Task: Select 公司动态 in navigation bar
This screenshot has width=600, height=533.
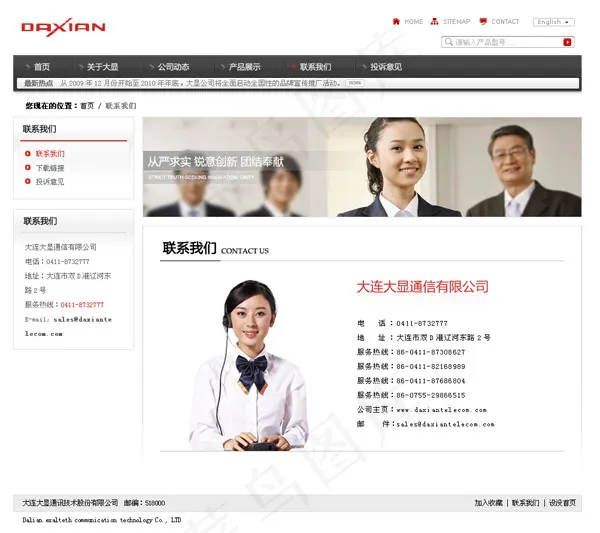Action: 173,67
